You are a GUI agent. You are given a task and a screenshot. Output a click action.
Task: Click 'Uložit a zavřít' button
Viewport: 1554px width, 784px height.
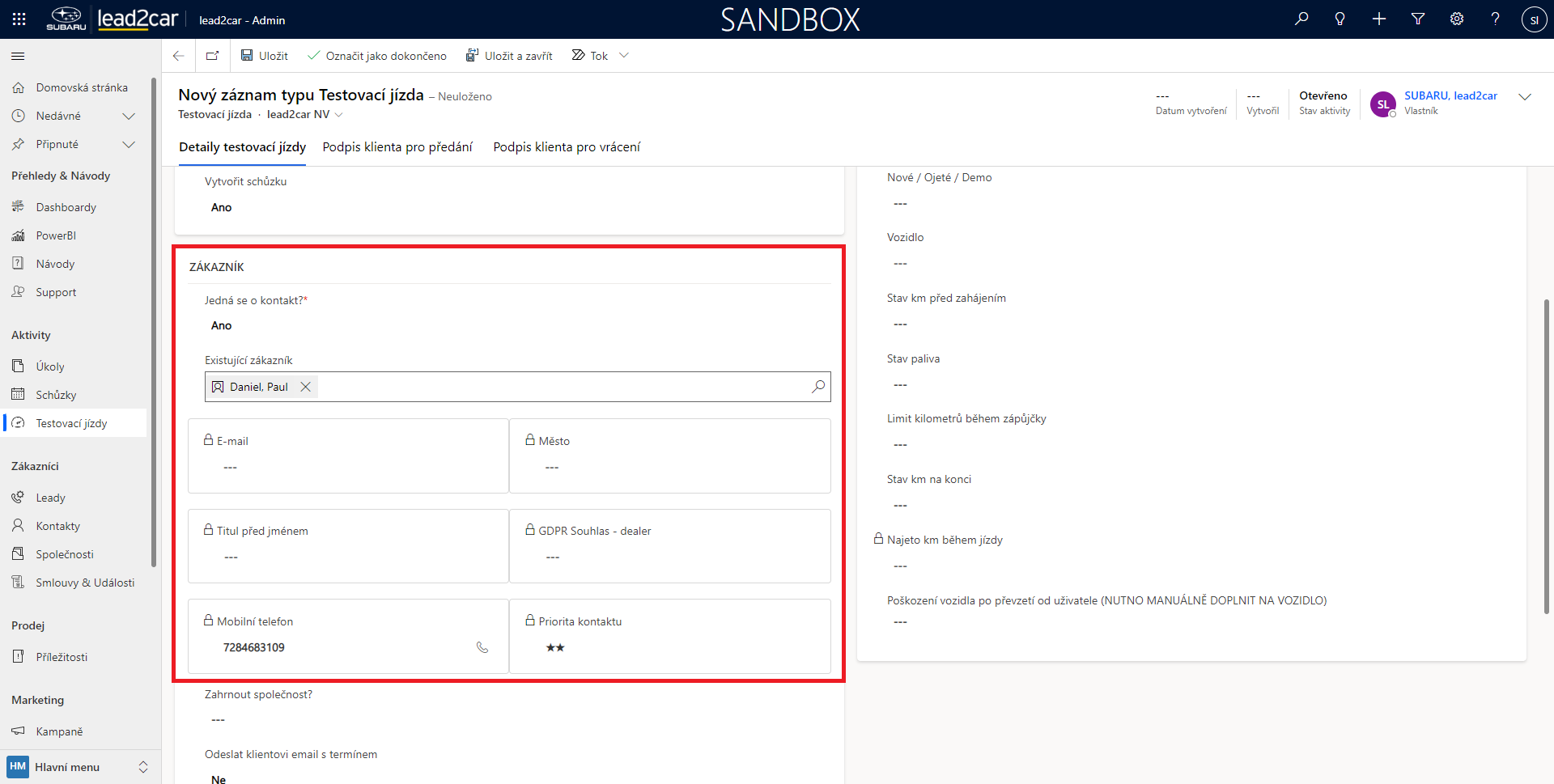(509, 56)
